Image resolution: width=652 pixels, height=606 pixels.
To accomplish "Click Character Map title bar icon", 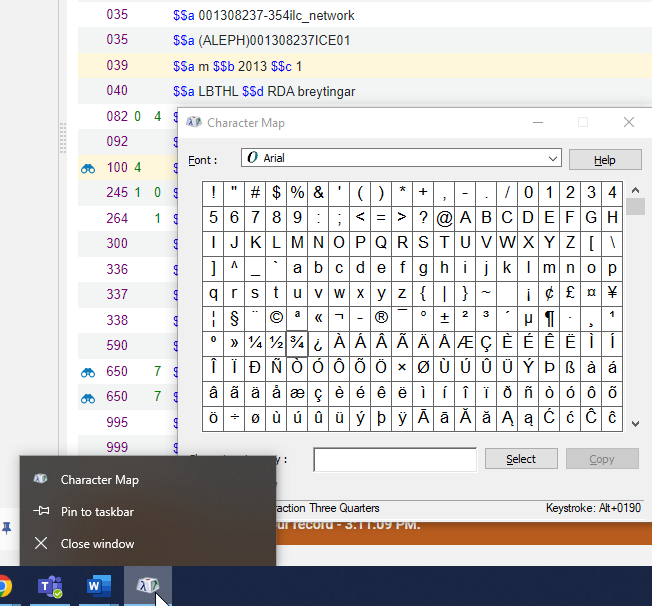I will coord(194,122).
